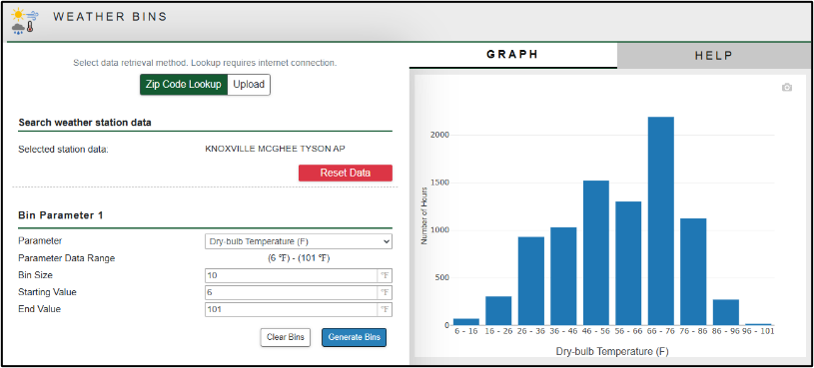
Task: Click the red Reset Data button
Action: (345, 173)
